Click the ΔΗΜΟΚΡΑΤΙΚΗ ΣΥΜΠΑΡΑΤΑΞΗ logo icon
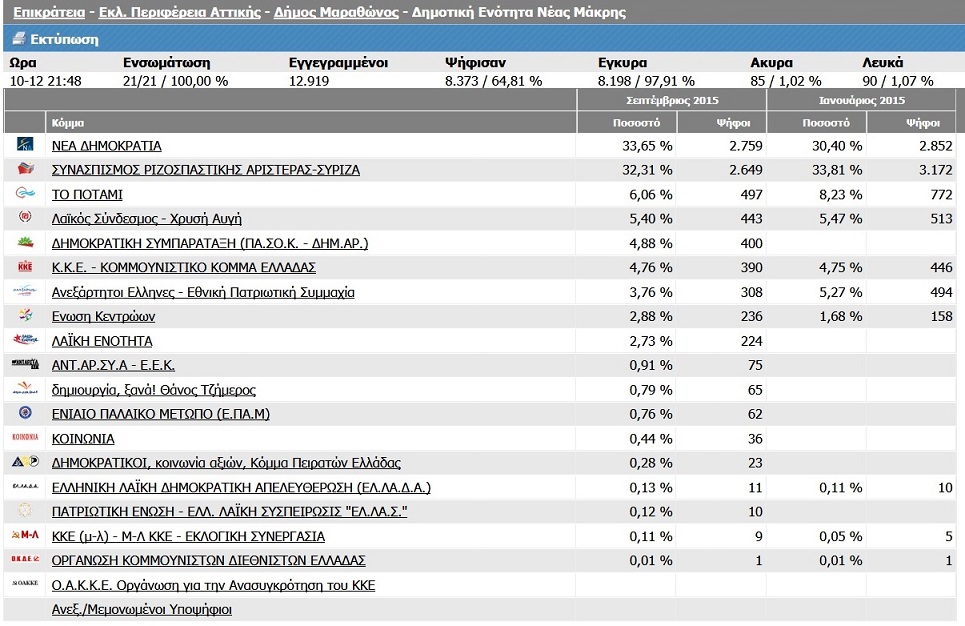The image size is (965, 626). (x=26, y=243)
